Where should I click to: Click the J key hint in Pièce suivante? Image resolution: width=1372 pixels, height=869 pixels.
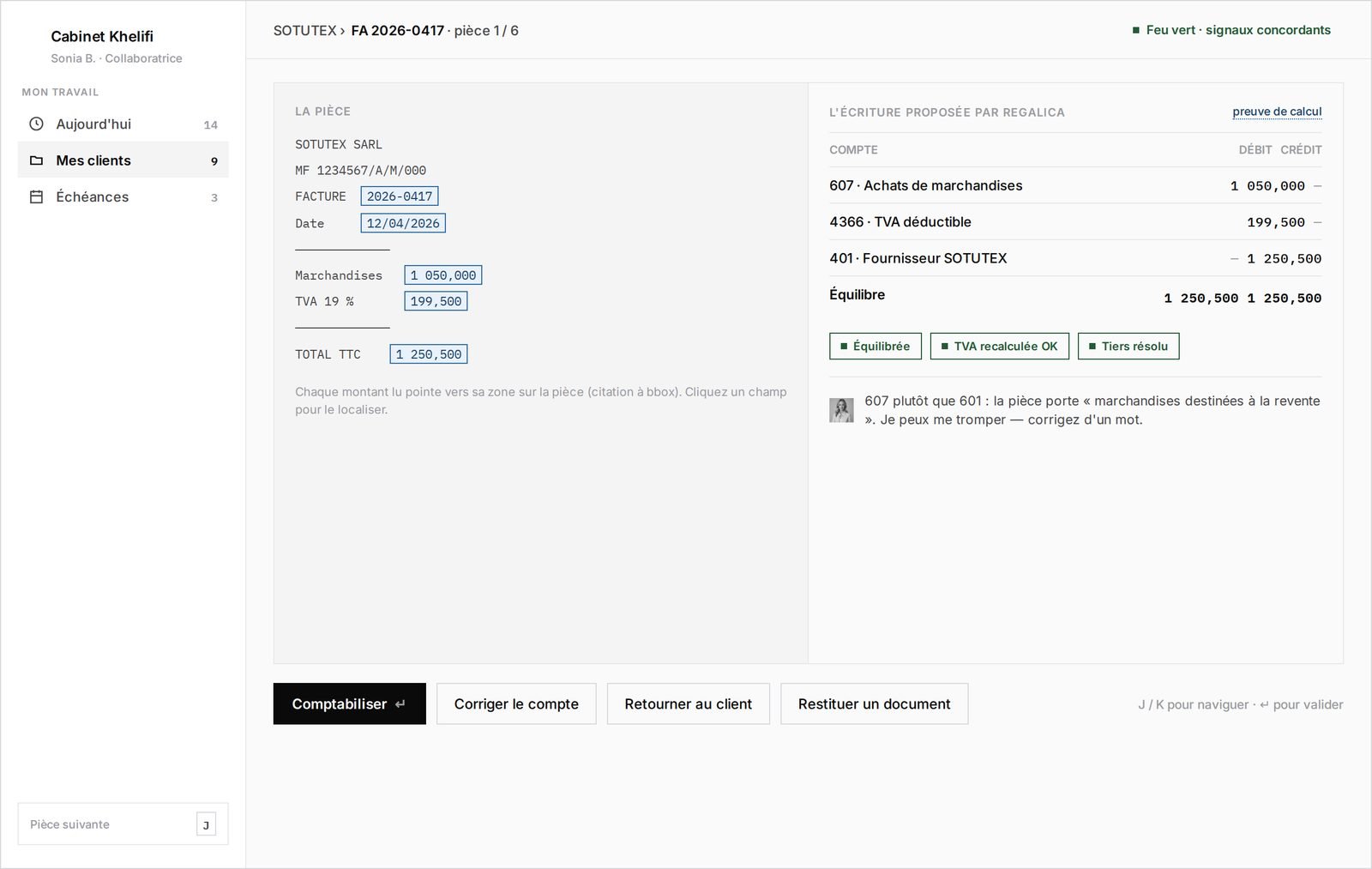click(206, 824)
